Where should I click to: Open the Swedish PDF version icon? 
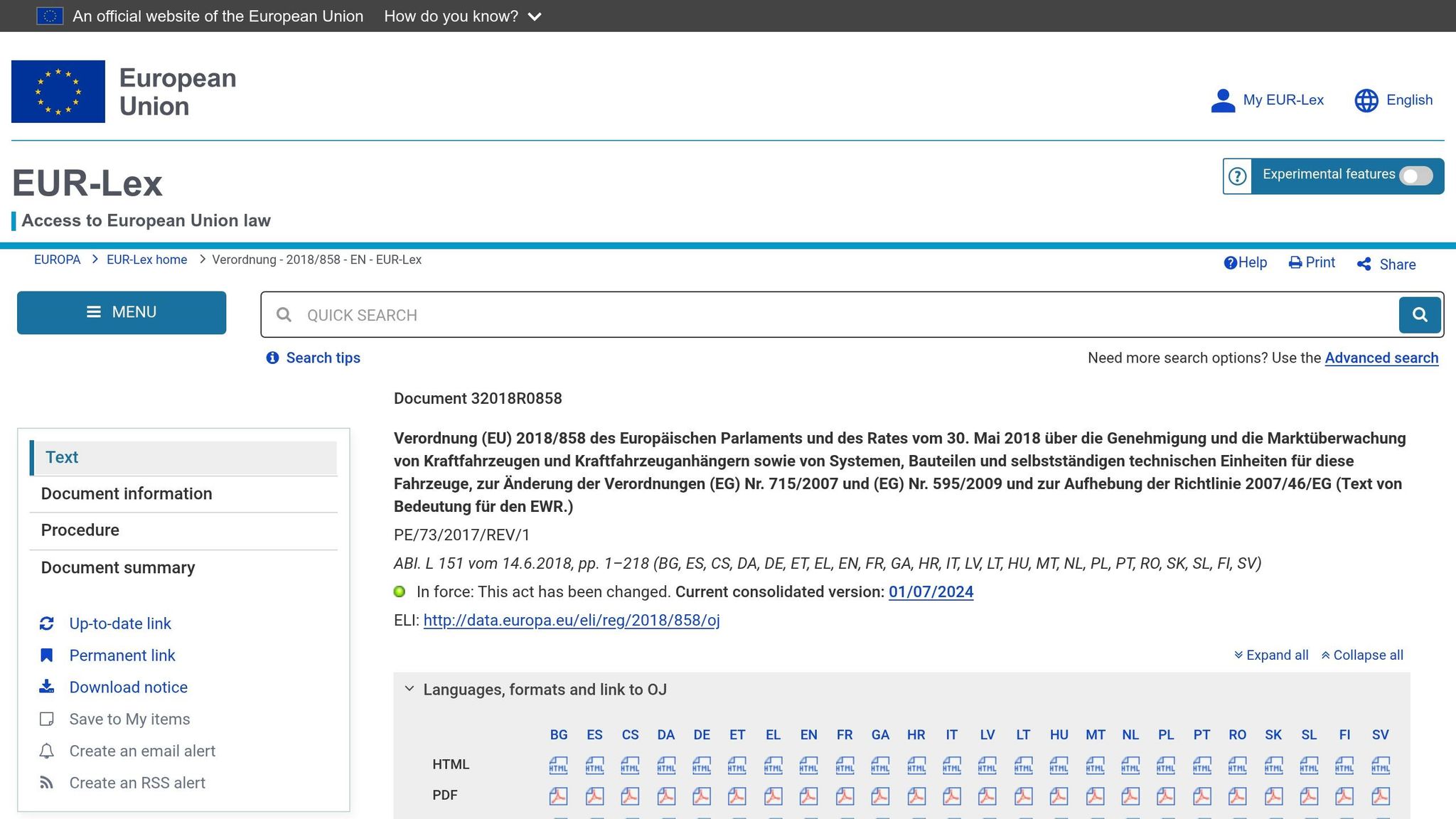(1380, 796)
